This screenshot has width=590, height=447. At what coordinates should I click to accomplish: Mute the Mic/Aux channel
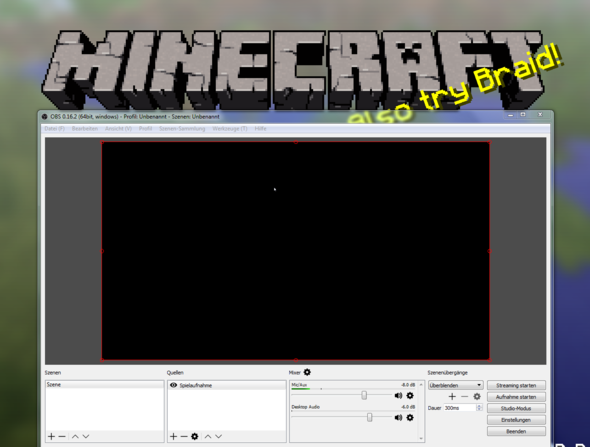coord(398,395)
